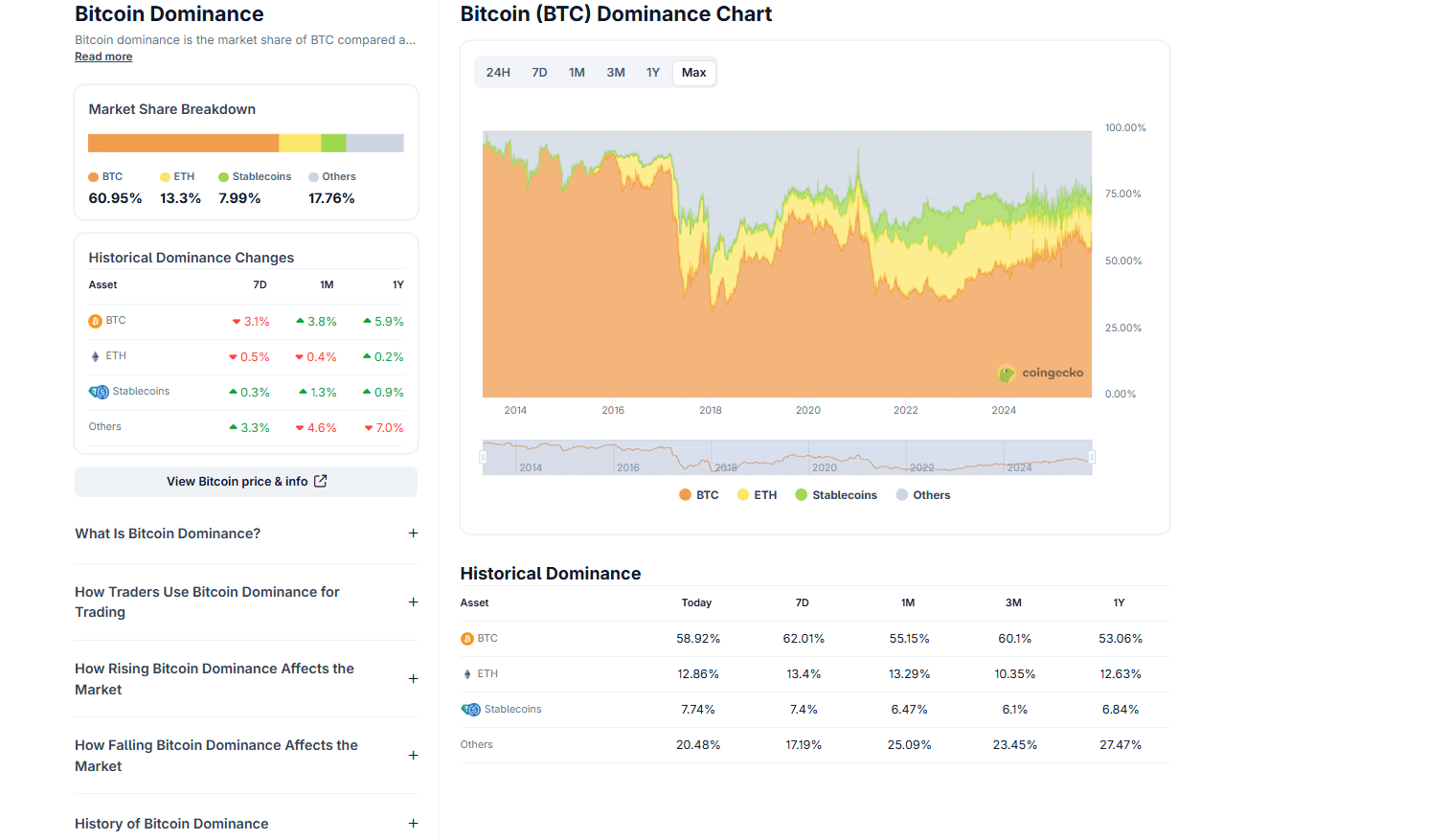Viewport: 1450px width, 840px height.
Task: Click the BTC icon in Historical Dominance table
Action: pos(466,637)
